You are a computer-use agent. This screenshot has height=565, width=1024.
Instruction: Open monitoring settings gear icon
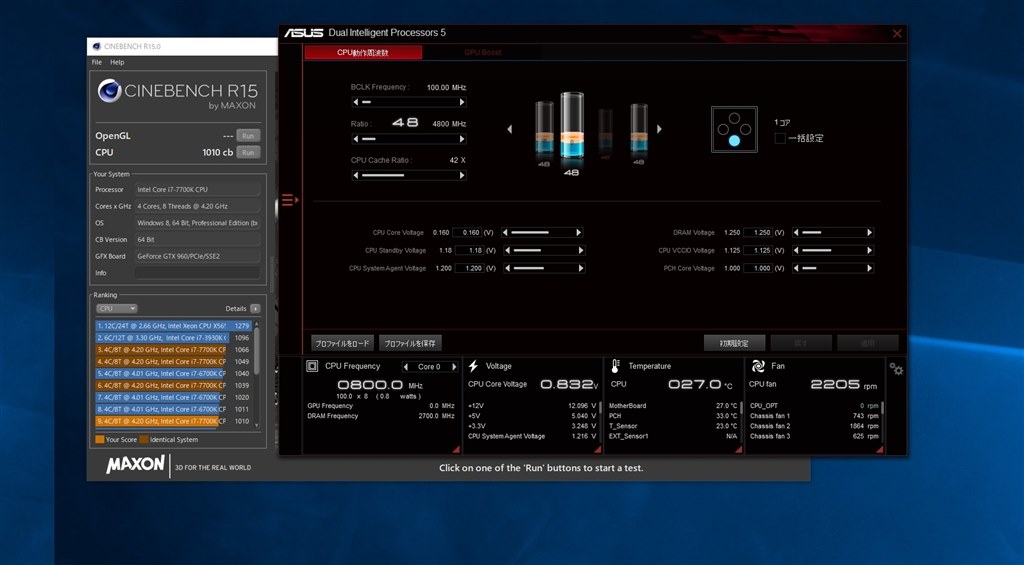[x=896, y=369]
